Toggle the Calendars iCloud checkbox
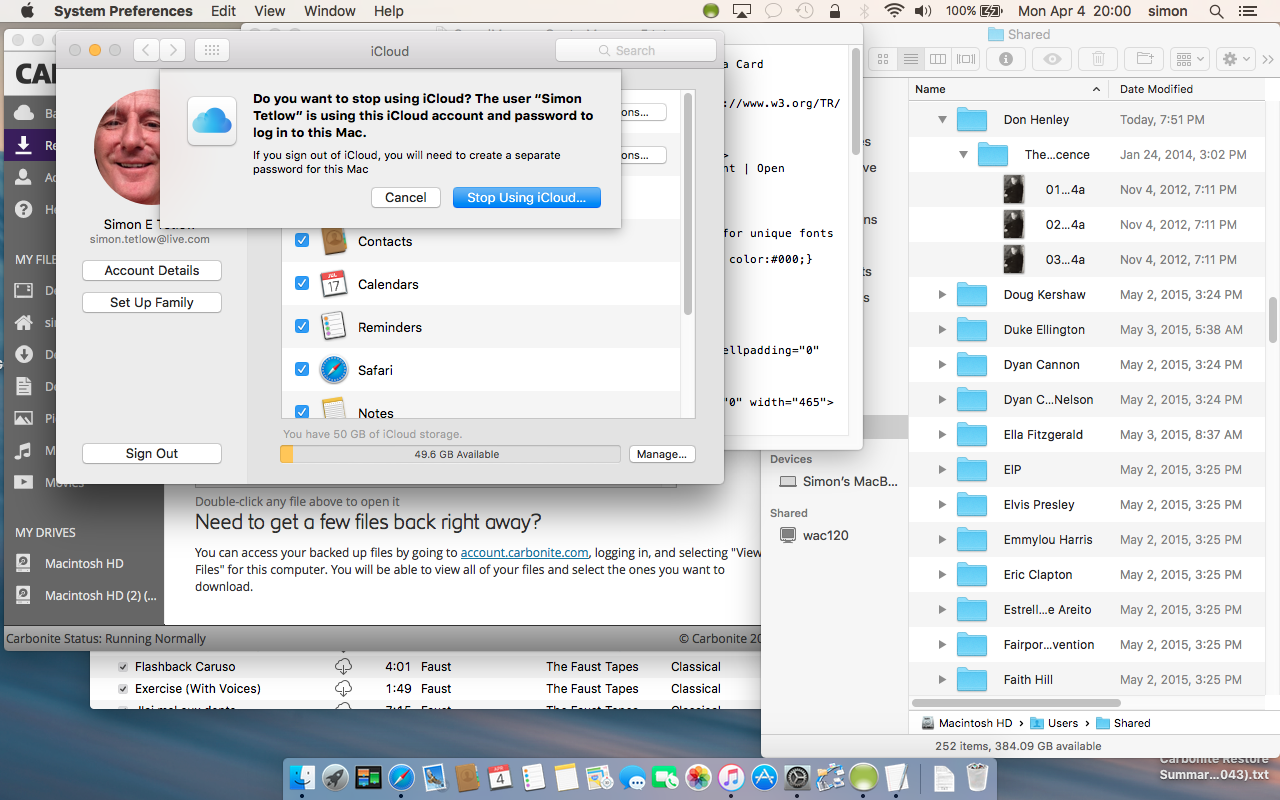 [x=302, y=284]
